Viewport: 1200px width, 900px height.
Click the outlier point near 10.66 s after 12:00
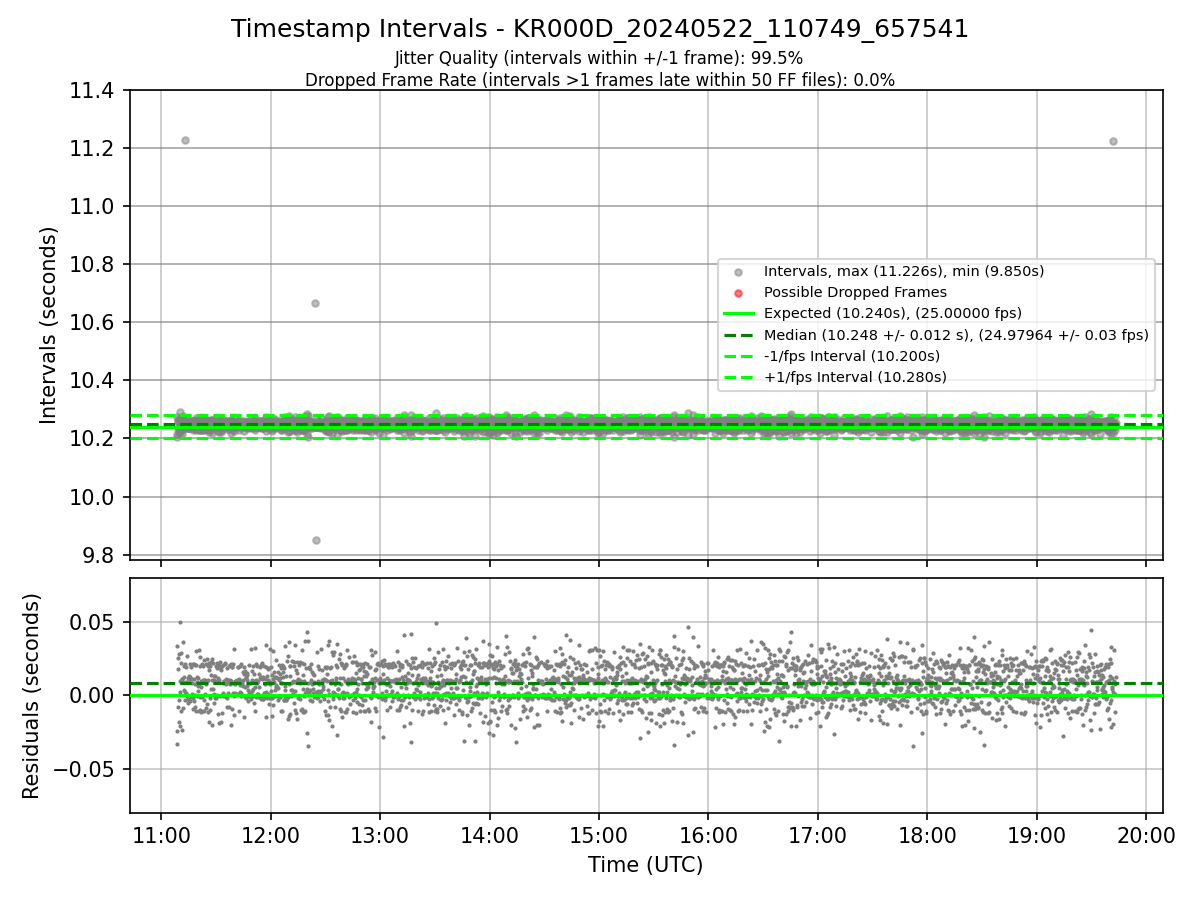(315, 303)
